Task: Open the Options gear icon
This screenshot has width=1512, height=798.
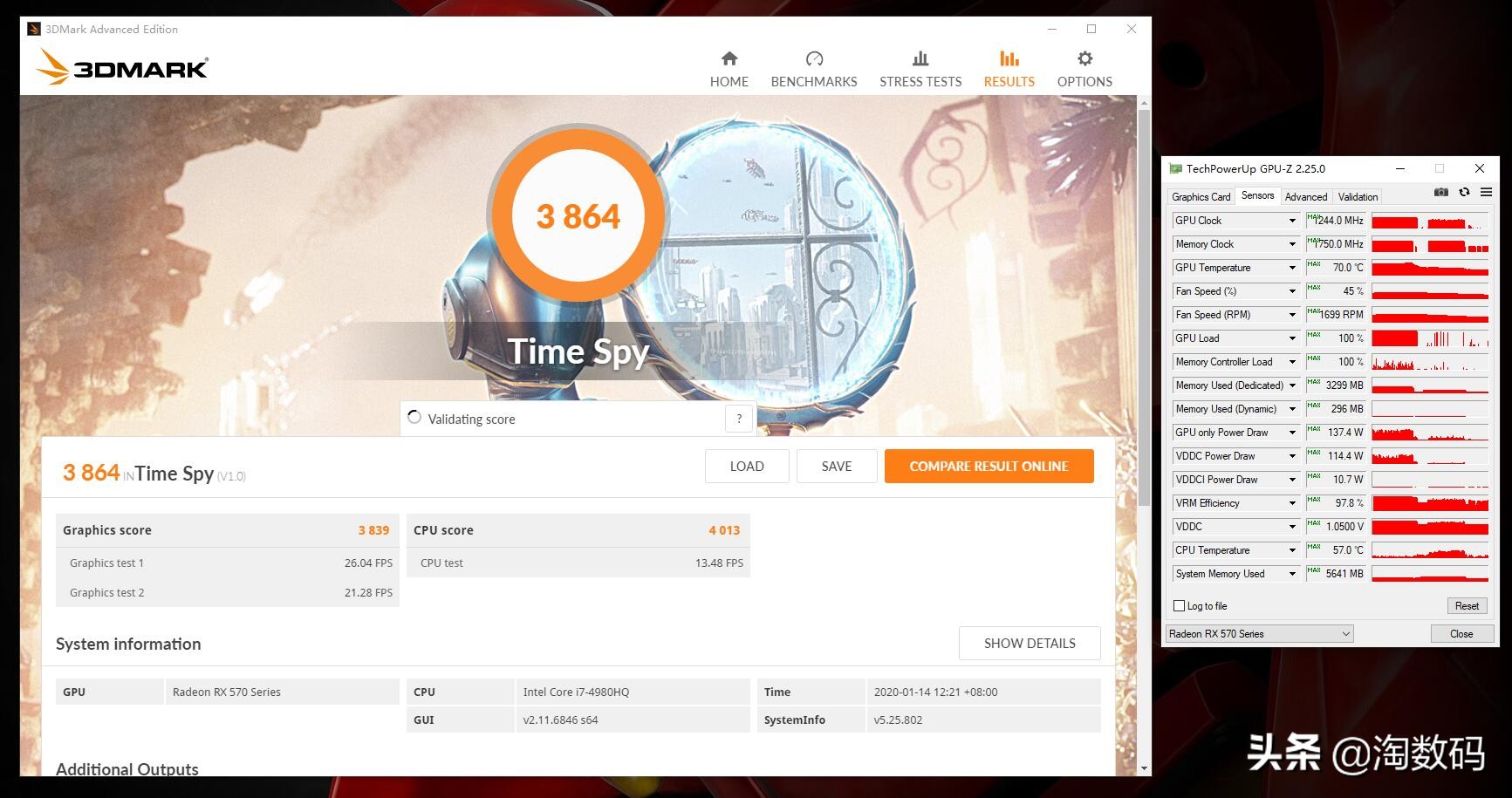Action: coord(1084,58)
